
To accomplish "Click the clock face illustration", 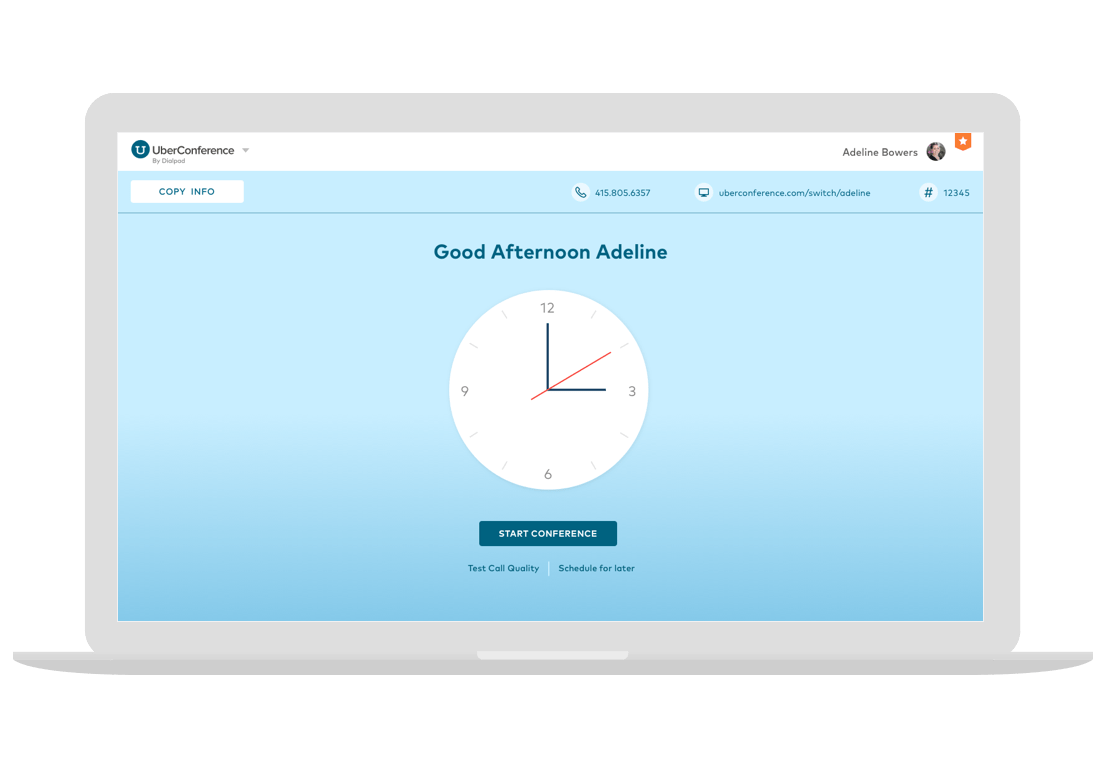I will pos(548,390).
